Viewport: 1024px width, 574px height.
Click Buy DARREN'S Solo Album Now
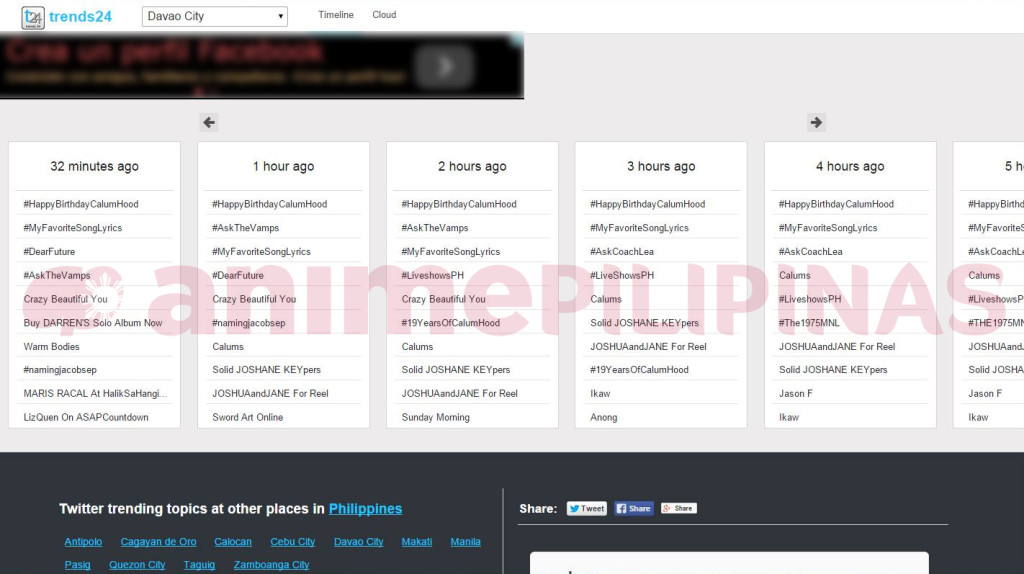click(x=93, y=323)
